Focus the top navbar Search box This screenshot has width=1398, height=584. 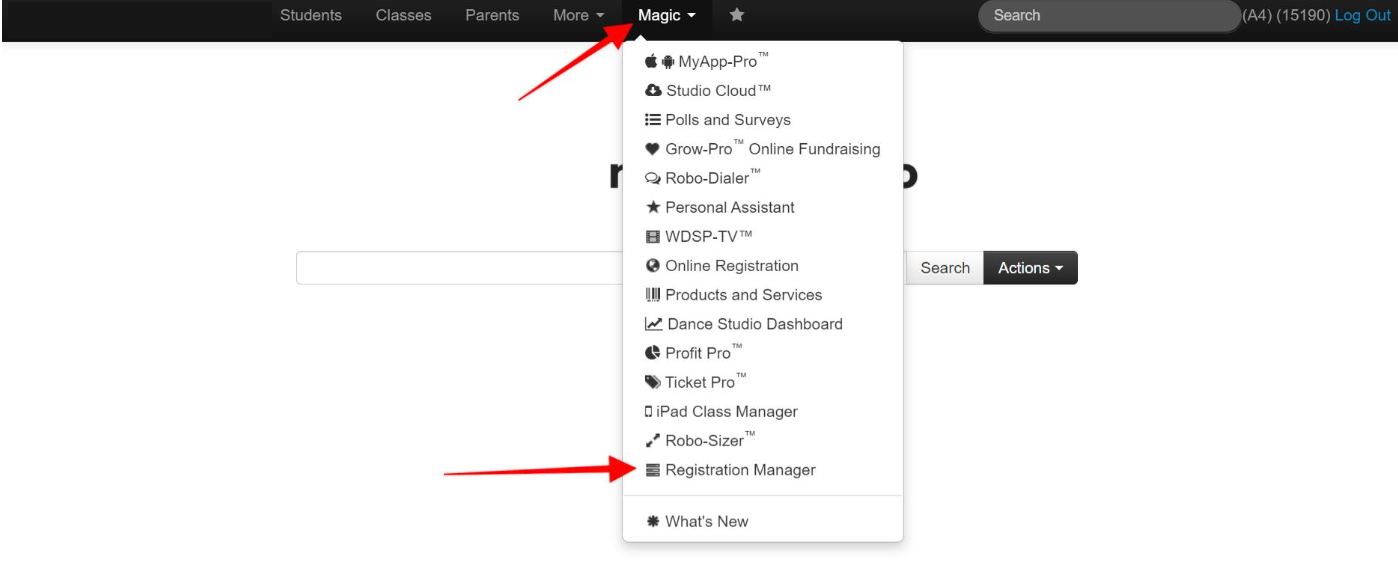[x=1108, y=16]
